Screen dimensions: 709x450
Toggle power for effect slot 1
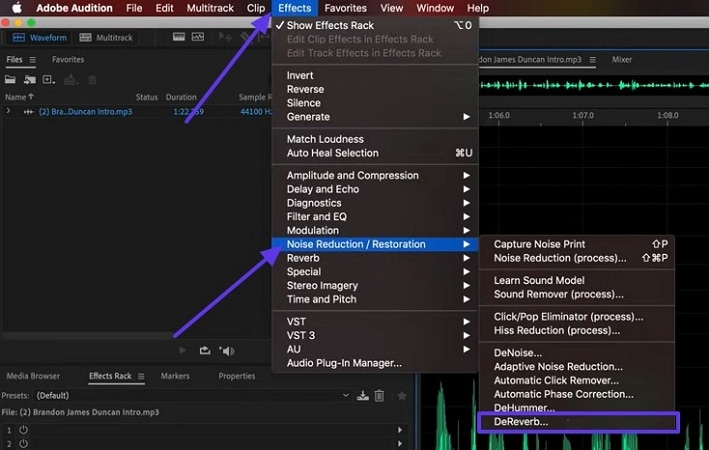(24, 430)
